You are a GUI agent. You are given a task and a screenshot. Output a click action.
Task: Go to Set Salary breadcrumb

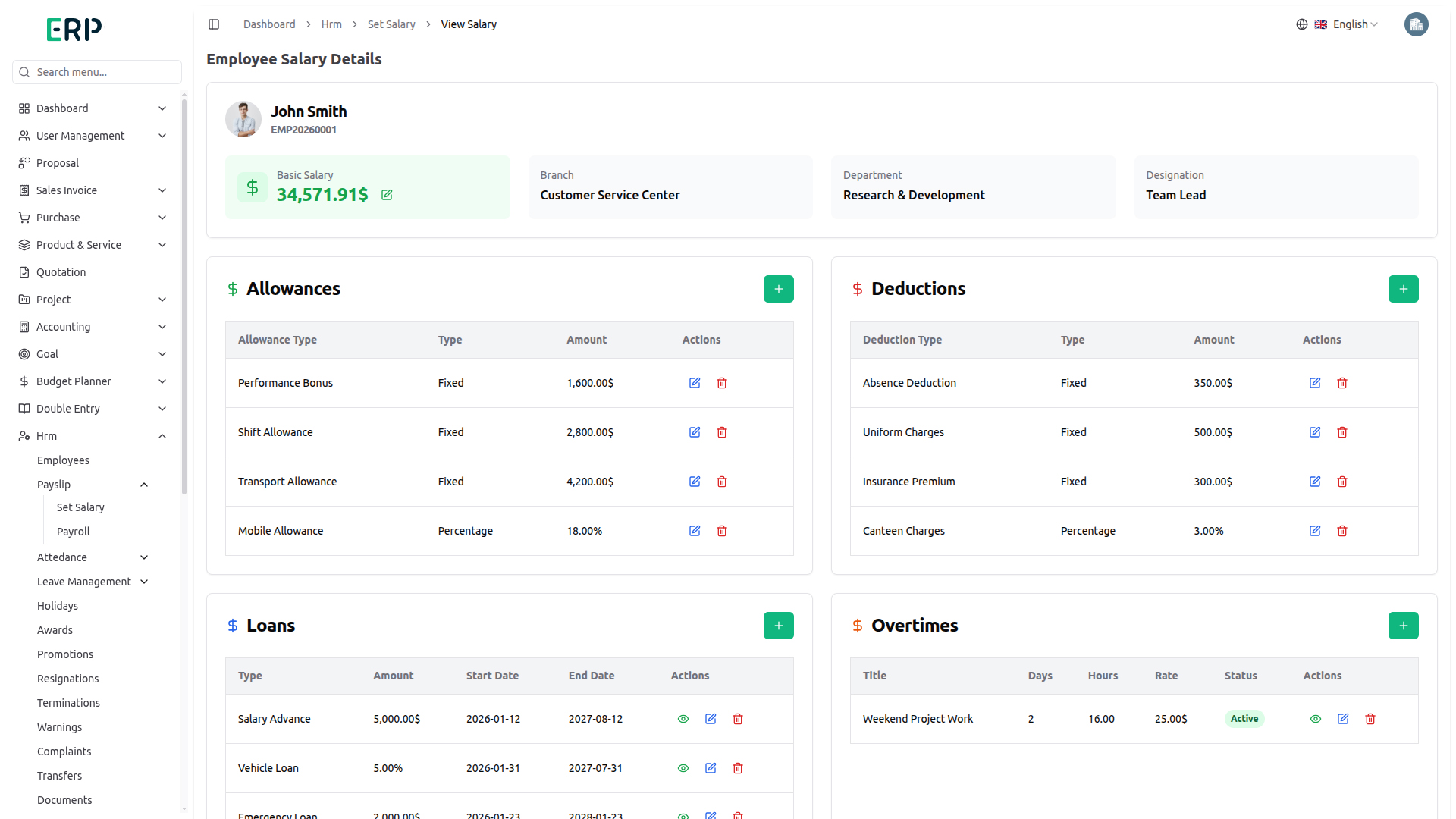(391, 24)
